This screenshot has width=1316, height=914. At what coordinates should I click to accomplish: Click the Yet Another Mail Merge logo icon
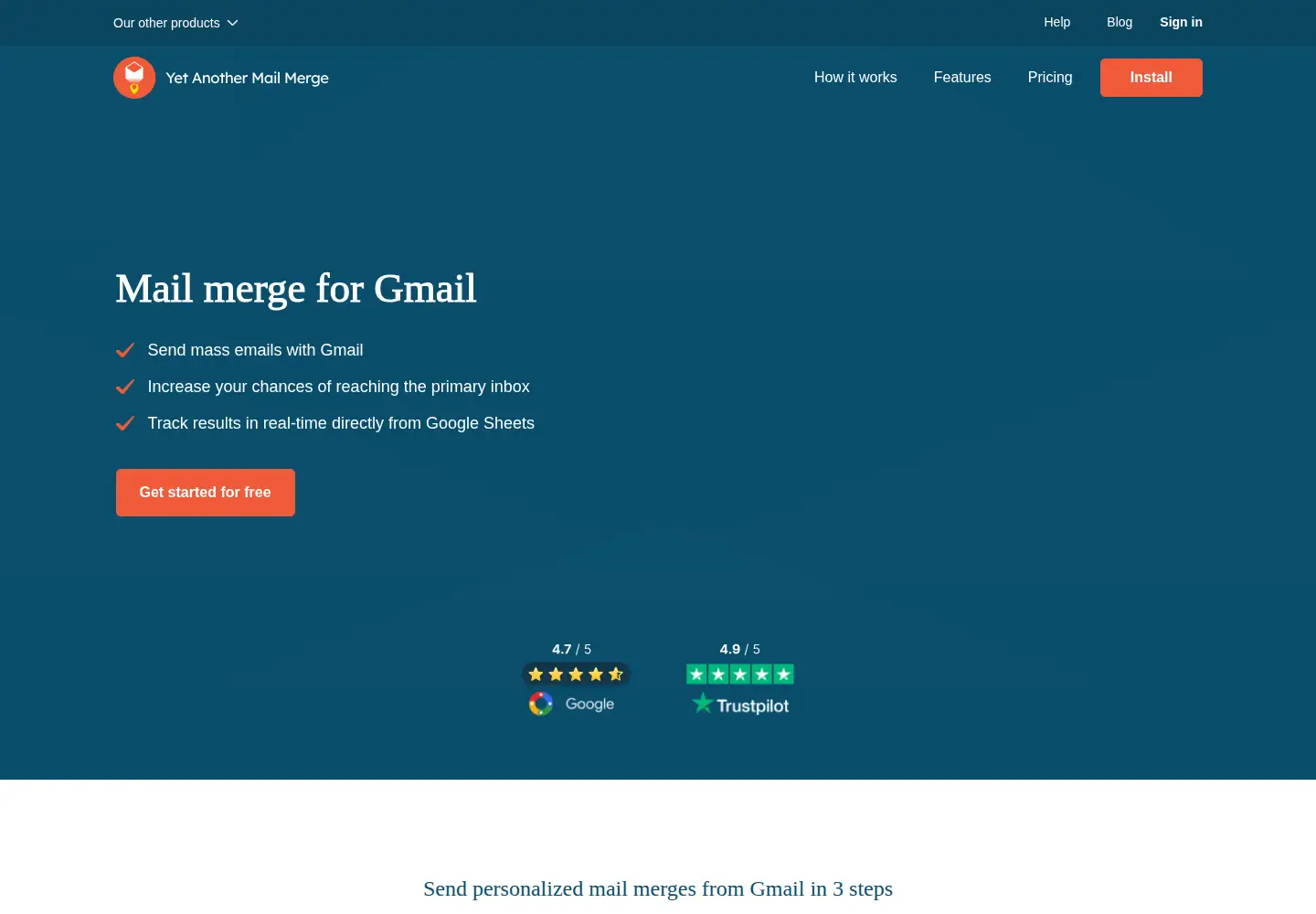134,78
